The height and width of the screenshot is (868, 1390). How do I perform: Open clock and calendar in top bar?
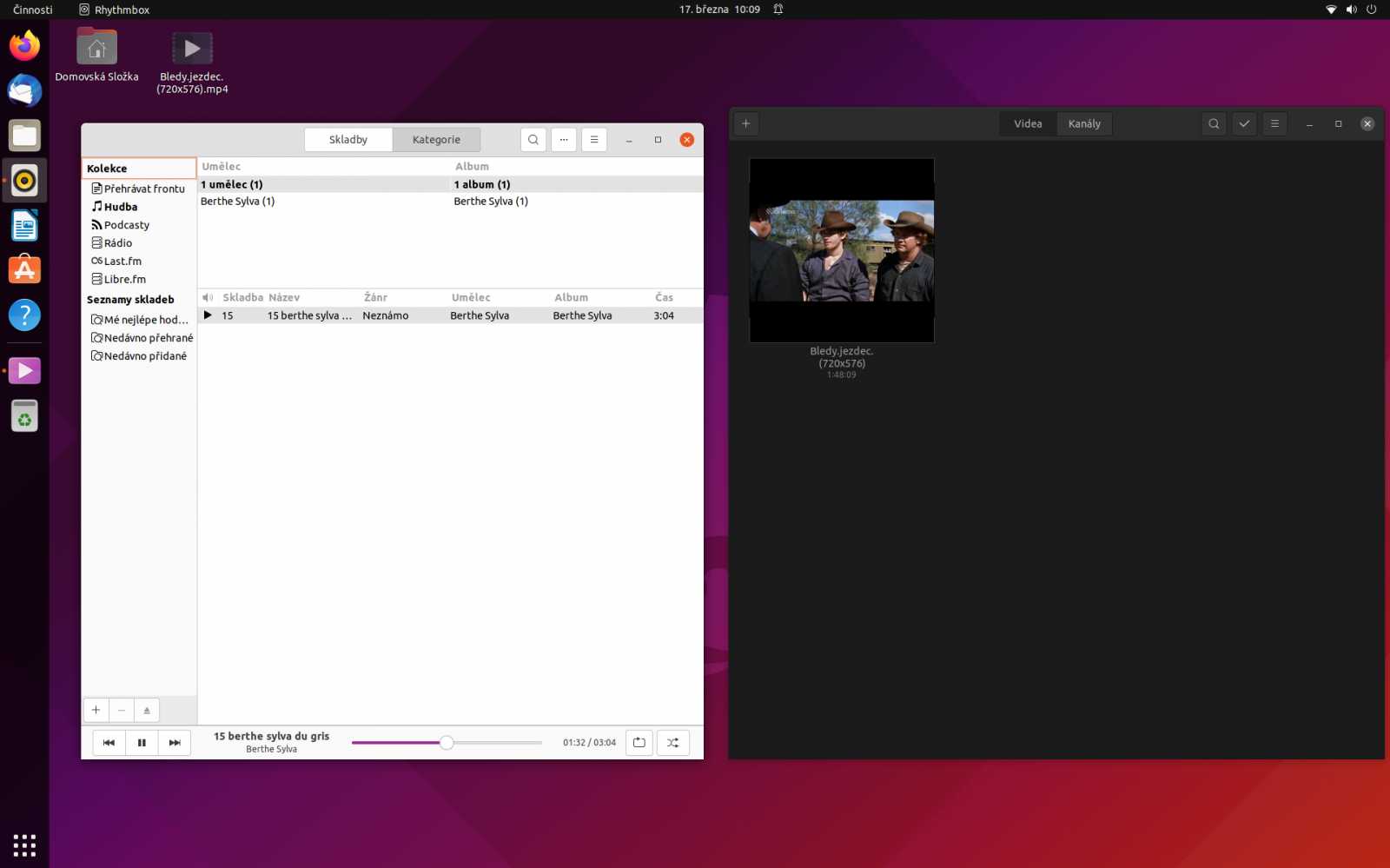click(719, 10)
